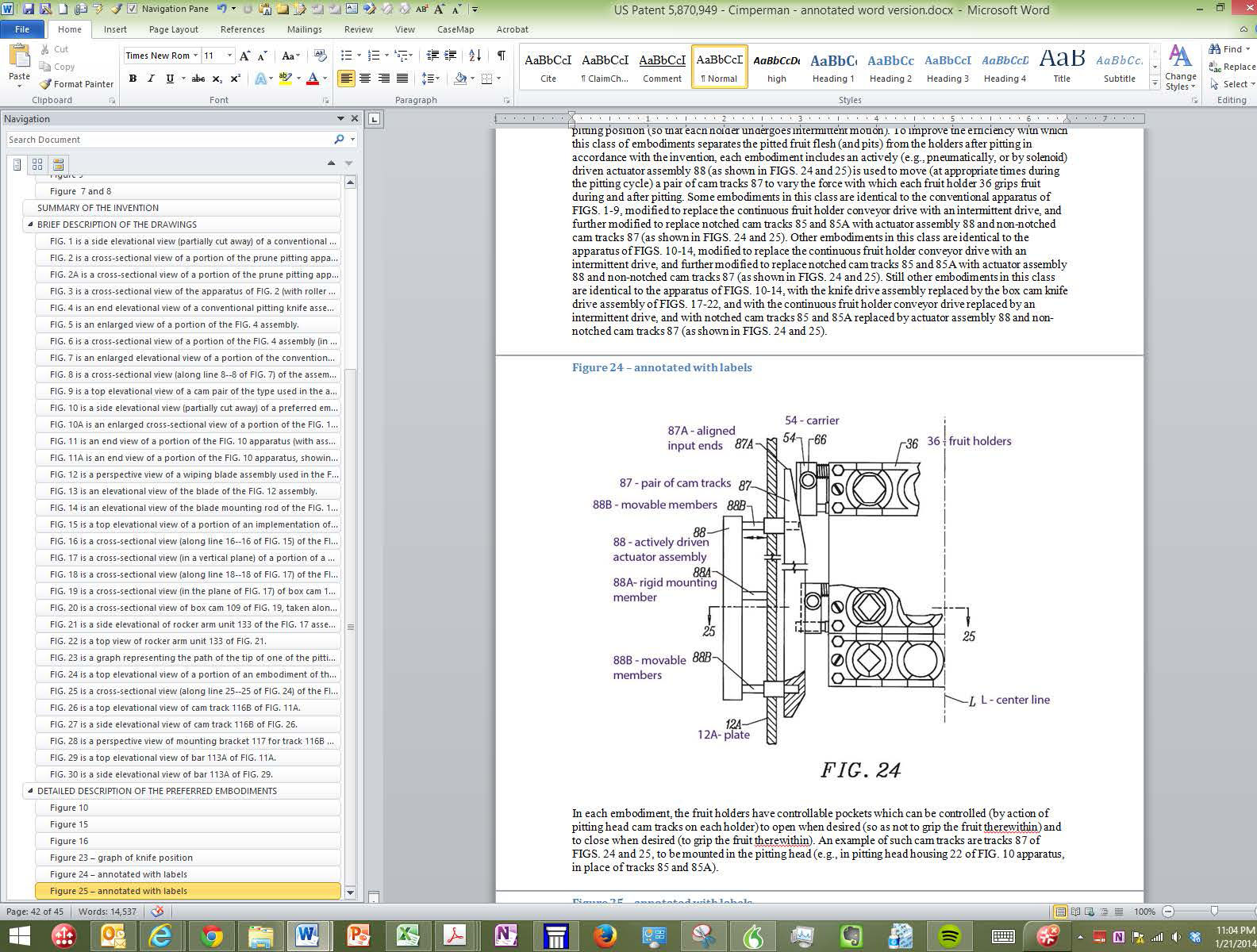Click Find in Editing group
This screenshot has height=952, width=1257.
1230,49
